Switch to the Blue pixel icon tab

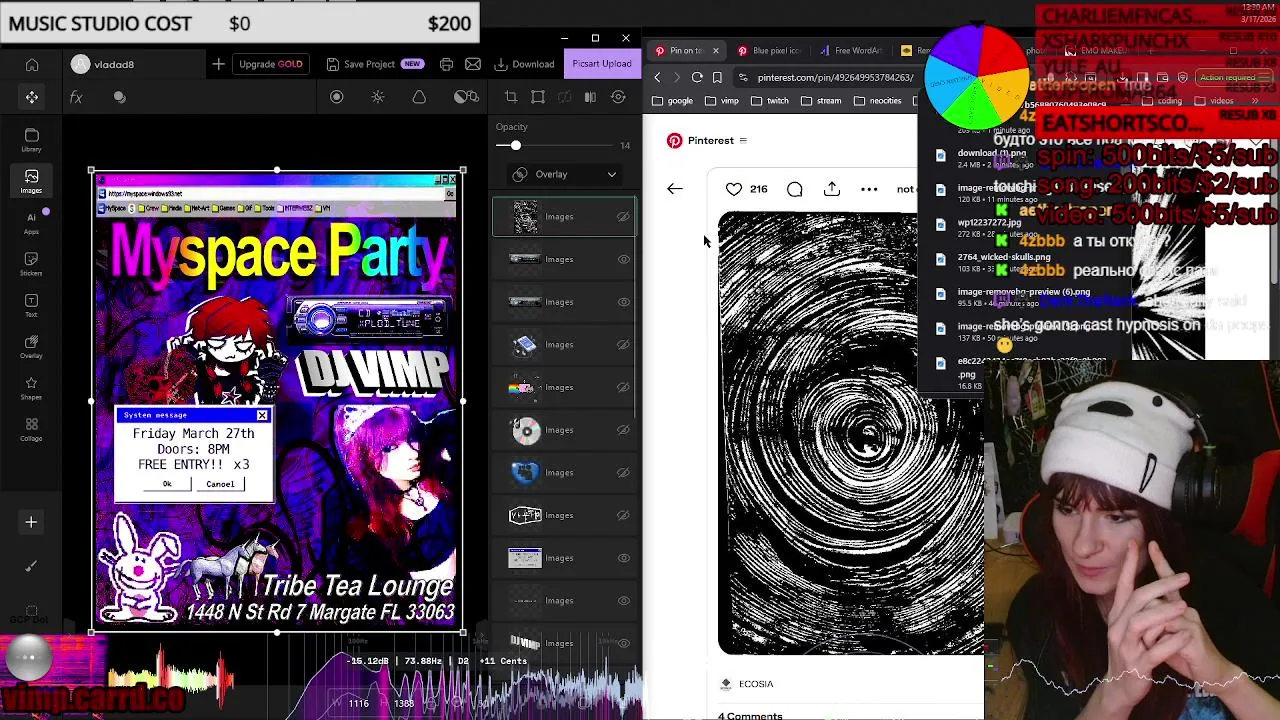pos(770,50)
